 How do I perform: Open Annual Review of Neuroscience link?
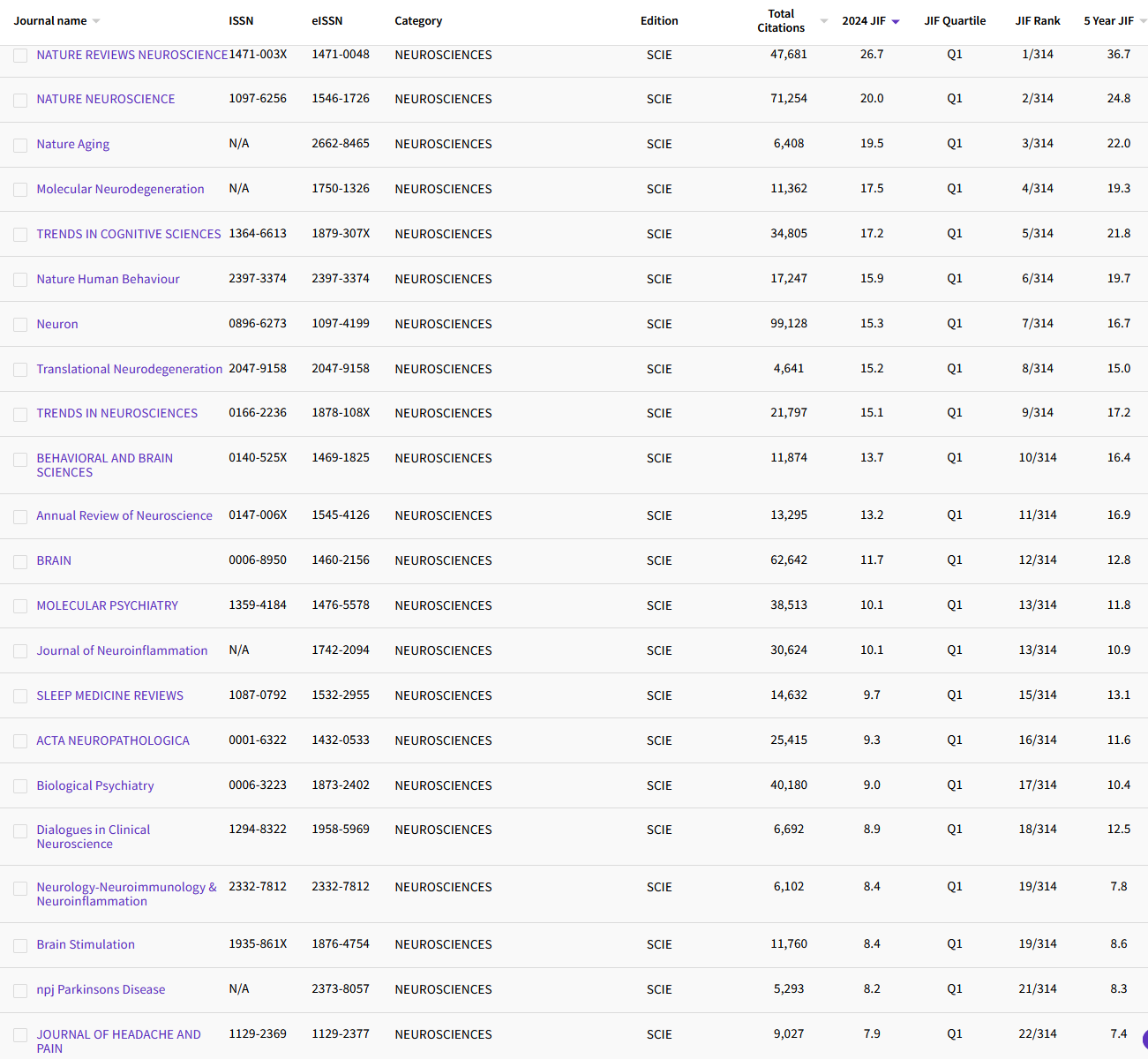(124, 515)
